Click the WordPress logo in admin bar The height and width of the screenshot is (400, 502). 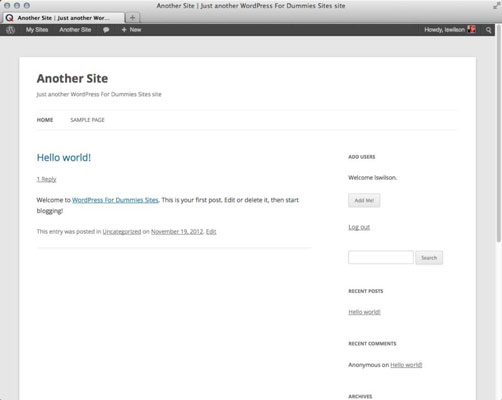pyautogui.click(x=10, y=30)
